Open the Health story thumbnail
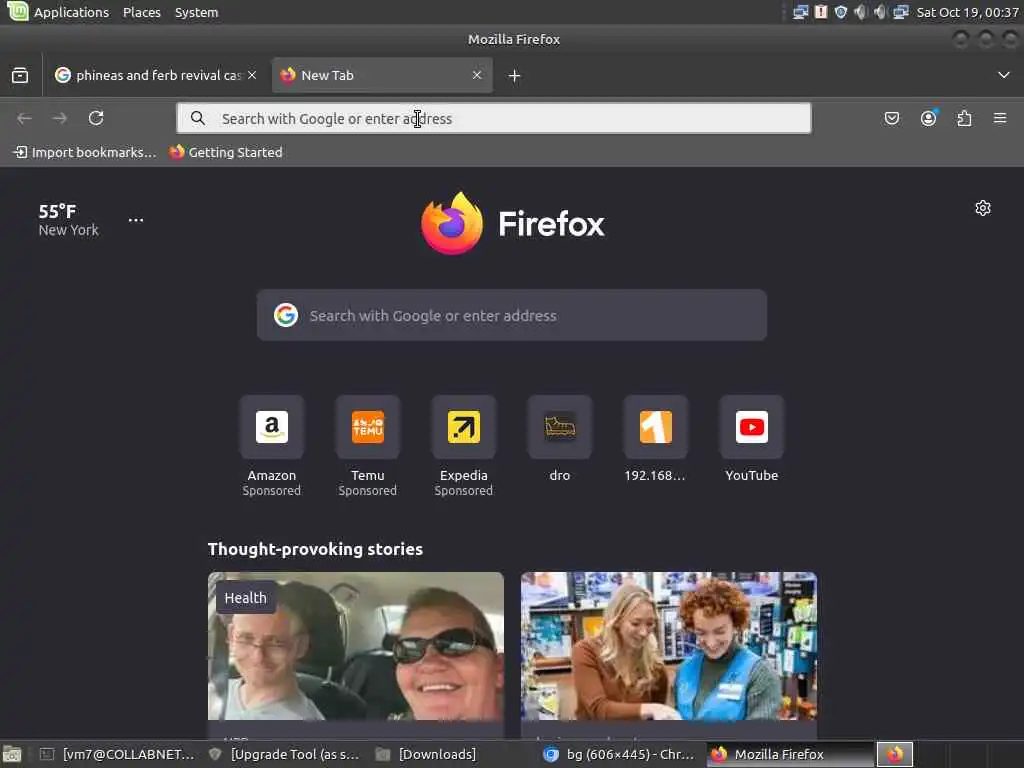The image size is (1024, 768). [356, 646]
